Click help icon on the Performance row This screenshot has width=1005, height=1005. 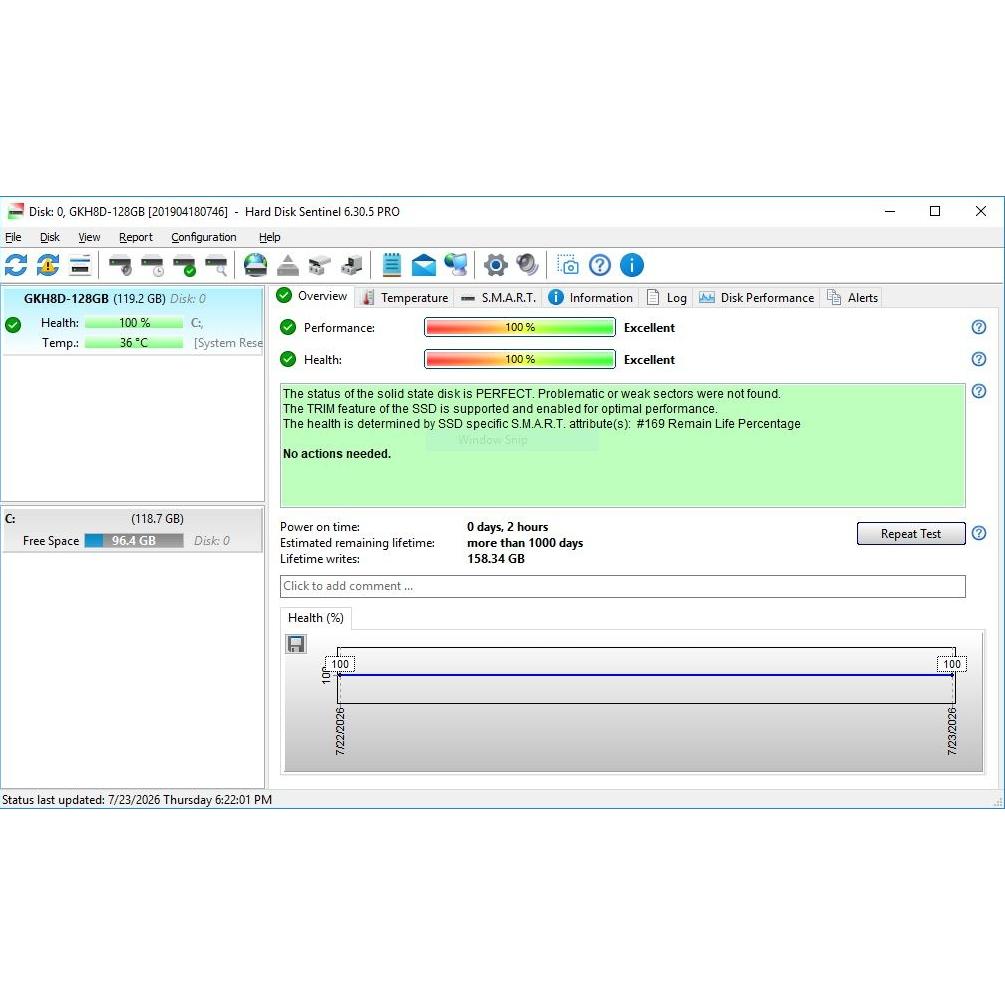[x=979, y=328]
